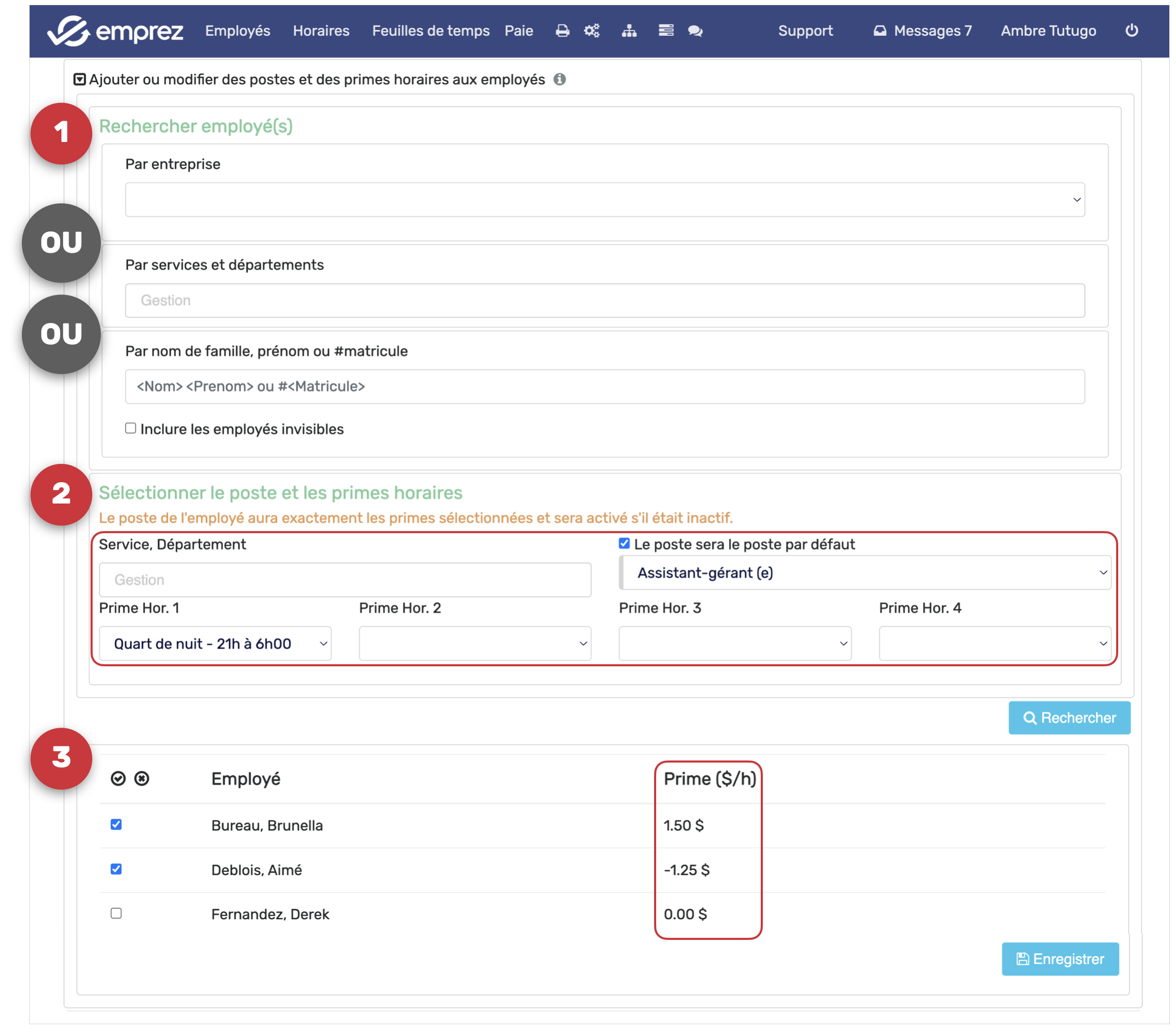Screen dimensions: 1176x1032
Task: Select all employees with check-circle icon
Action: (x=118, y=778)
